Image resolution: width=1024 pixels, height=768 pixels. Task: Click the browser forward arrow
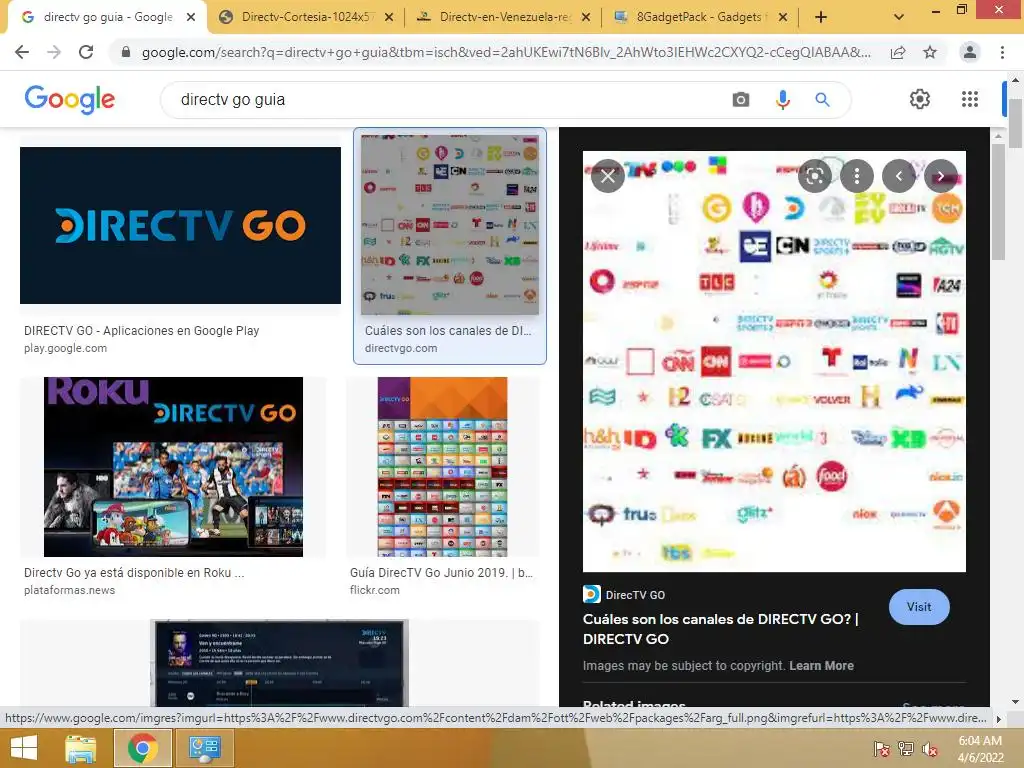pos(54,52)
